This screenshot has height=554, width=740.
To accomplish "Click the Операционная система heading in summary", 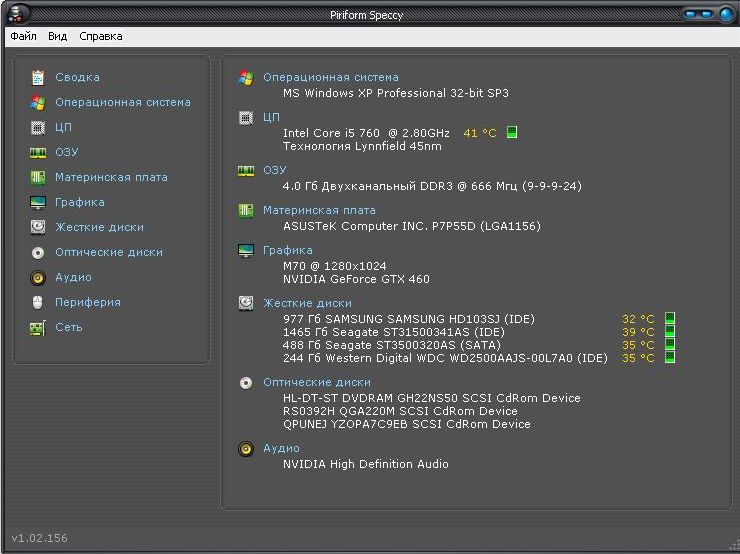I will coord(331,77).
